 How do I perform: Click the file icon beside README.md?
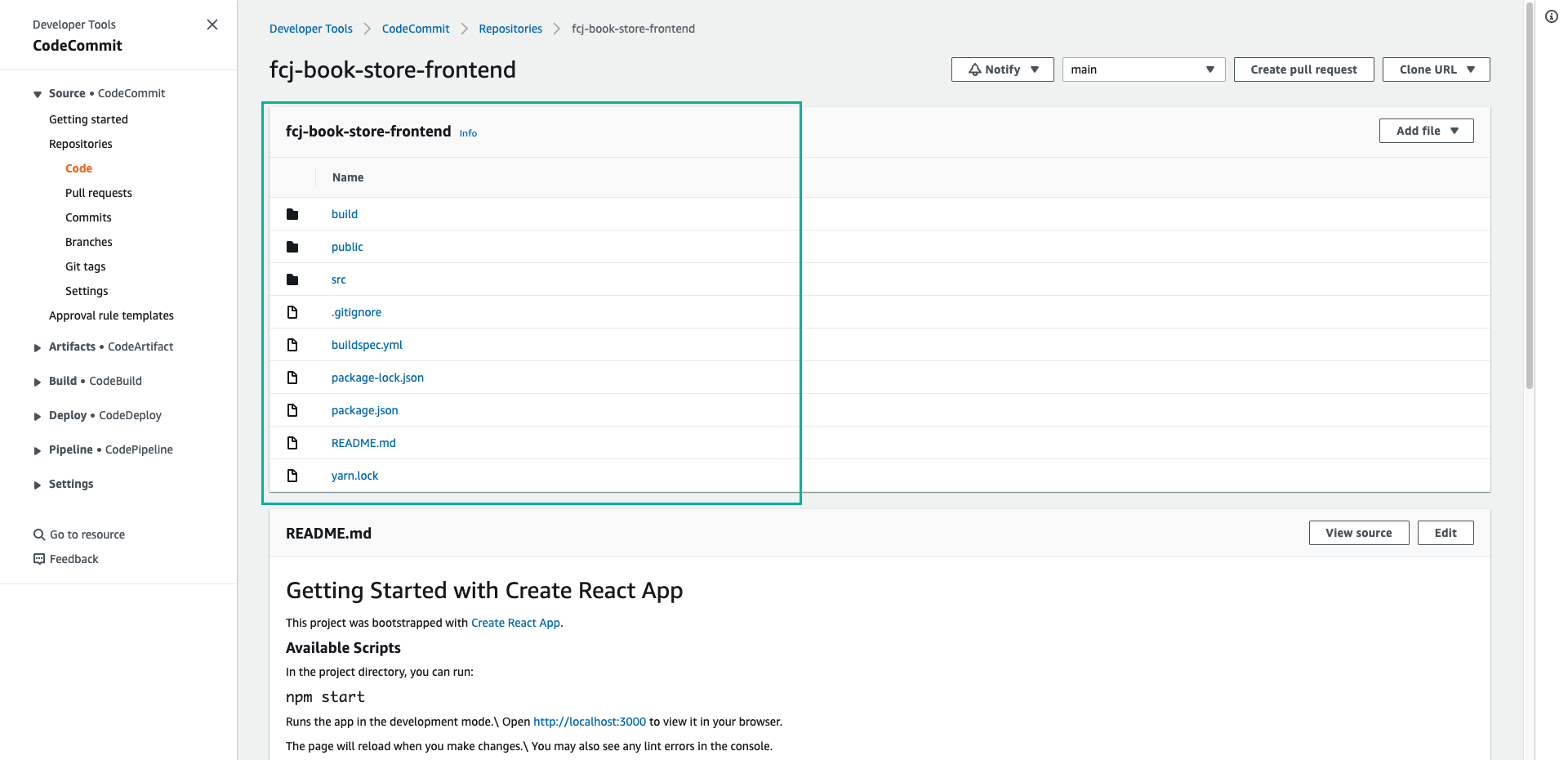[292, 443]
